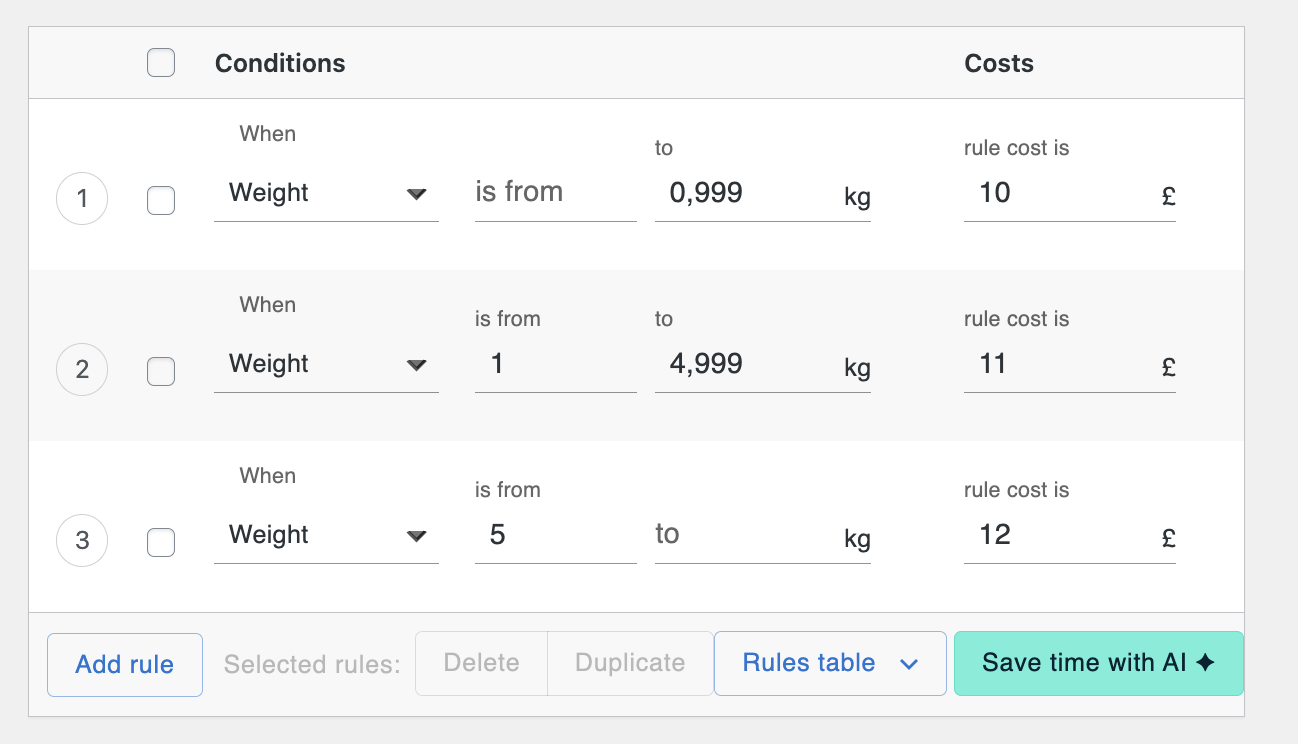The image size is (1298, 744).
Task: Click the Delete button
Action: point(481,663)
